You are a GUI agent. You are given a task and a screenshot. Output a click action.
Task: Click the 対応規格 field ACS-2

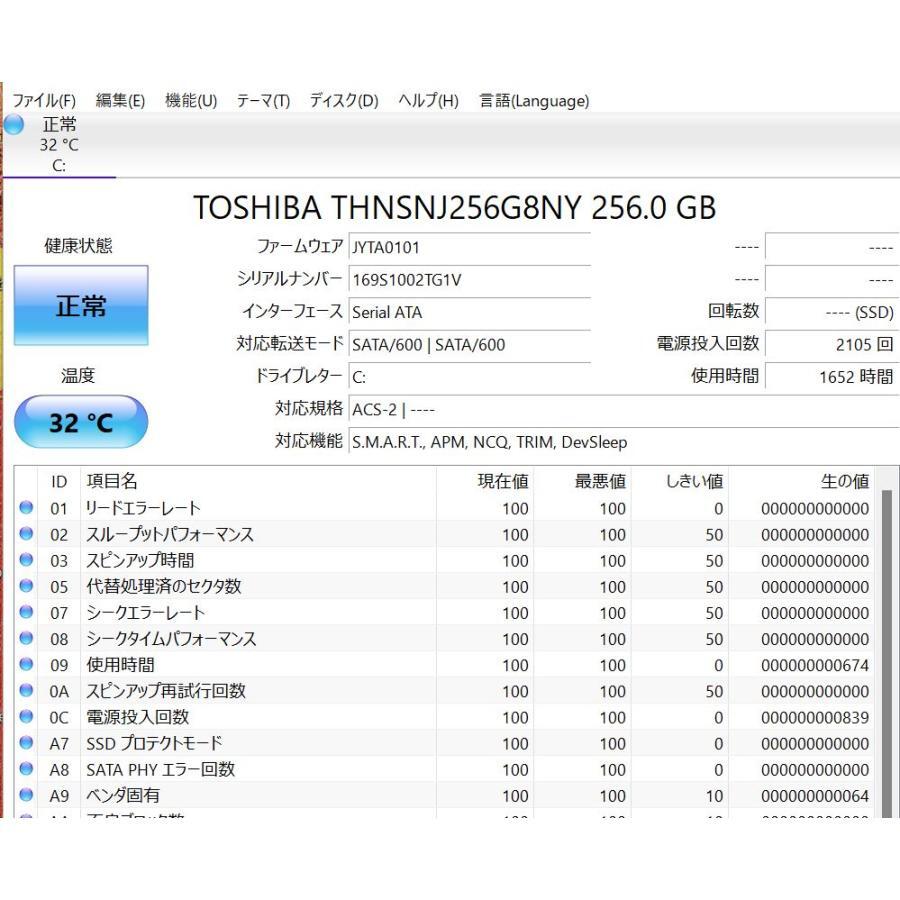pyautogui.click(x=624, y=409)
